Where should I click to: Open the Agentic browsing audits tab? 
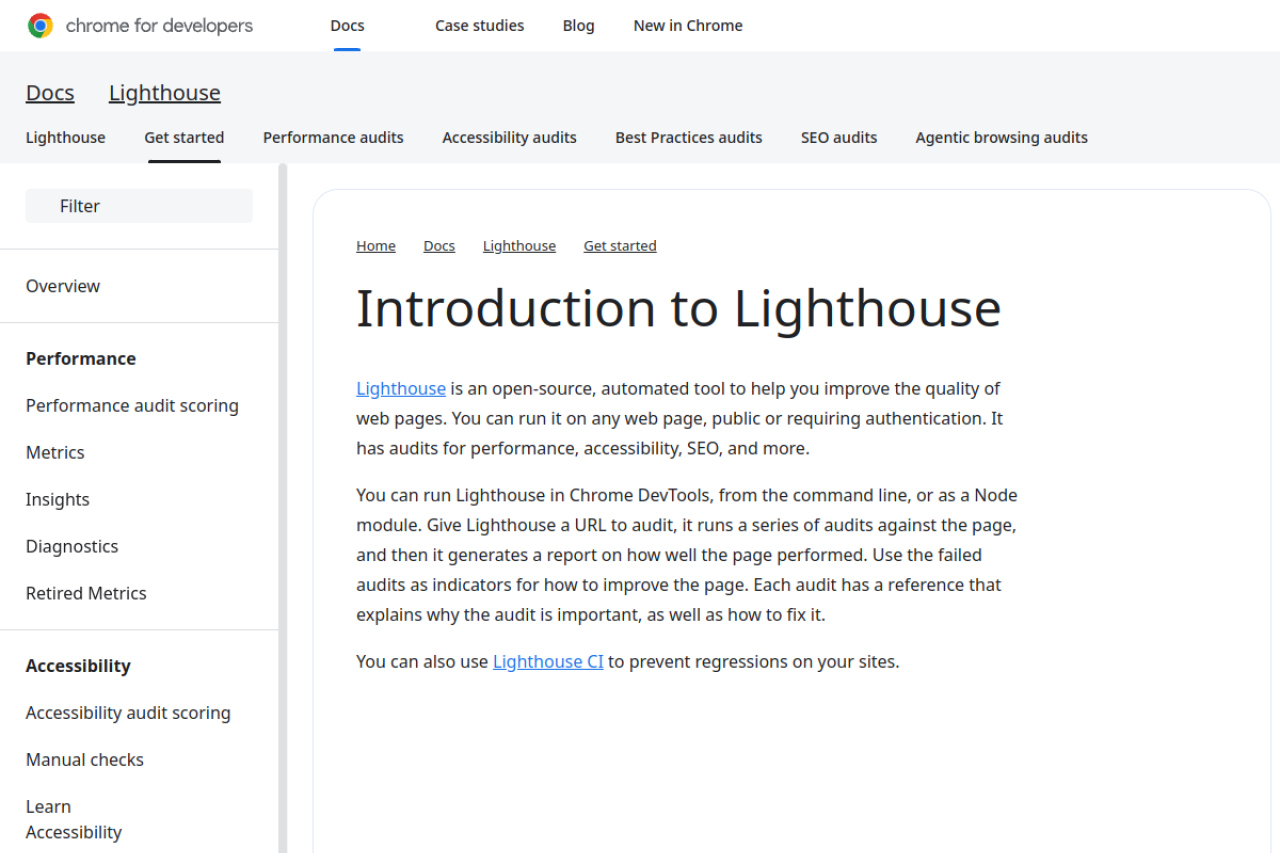click(1001, 138)
